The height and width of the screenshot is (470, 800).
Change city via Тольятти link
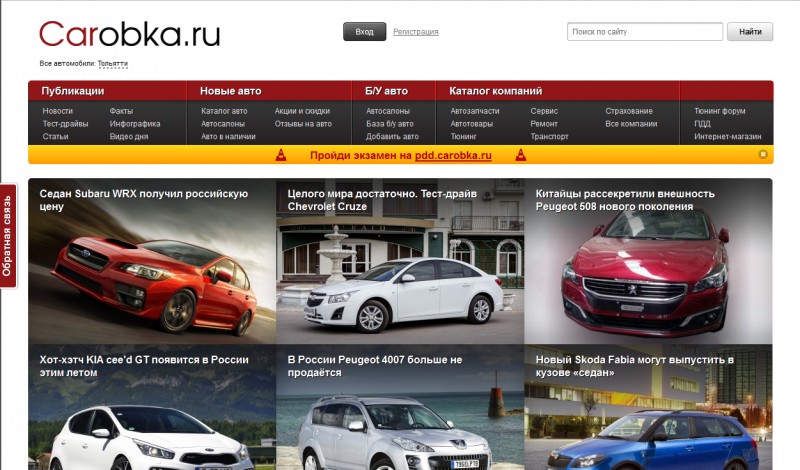(113, 64)
